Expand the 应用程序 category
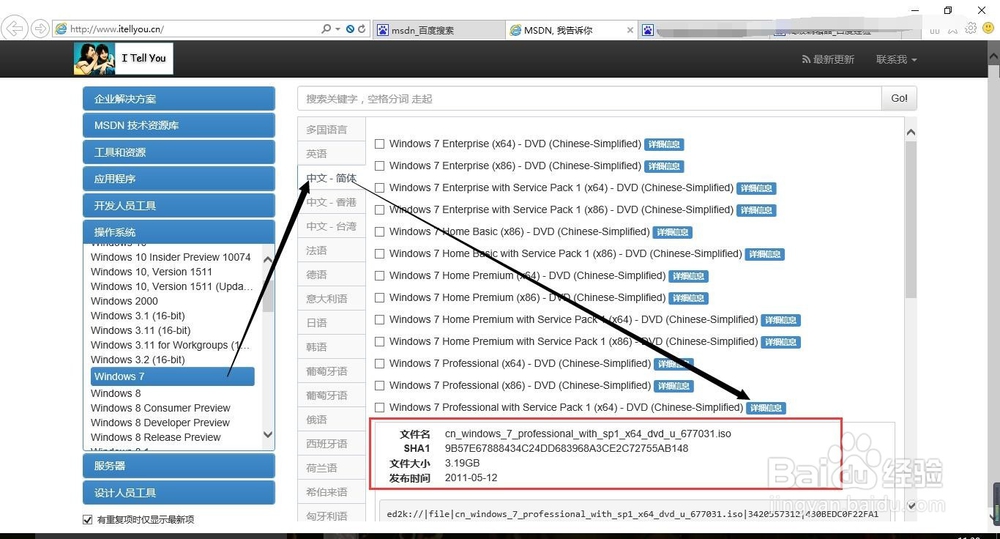This screenshot has height=539, width=1000. click(179, 179)
